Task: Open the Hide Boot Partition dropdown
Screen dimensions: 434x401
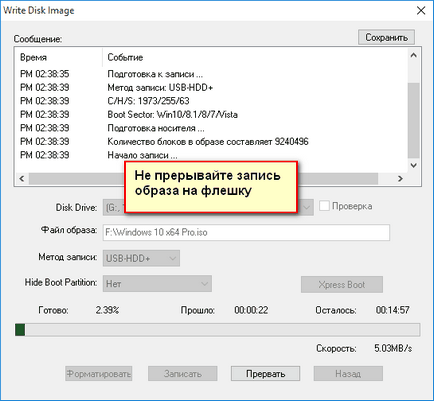Action: click(x=157, y=284)
